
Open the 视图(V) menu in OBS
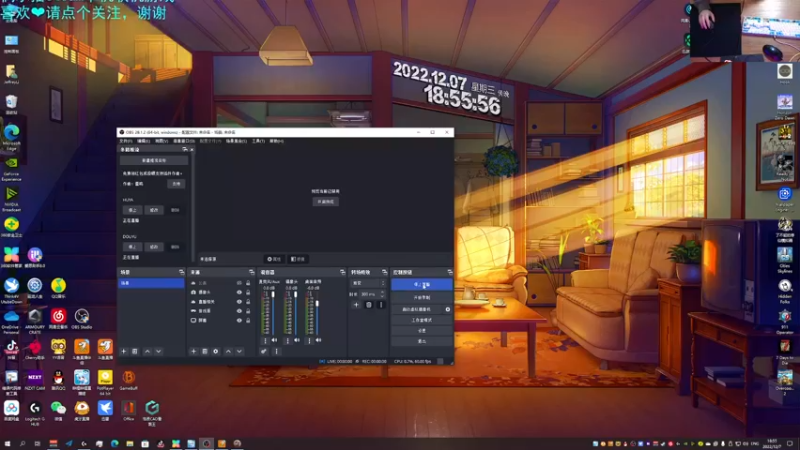pyautogui.click(x=161, y=141)
